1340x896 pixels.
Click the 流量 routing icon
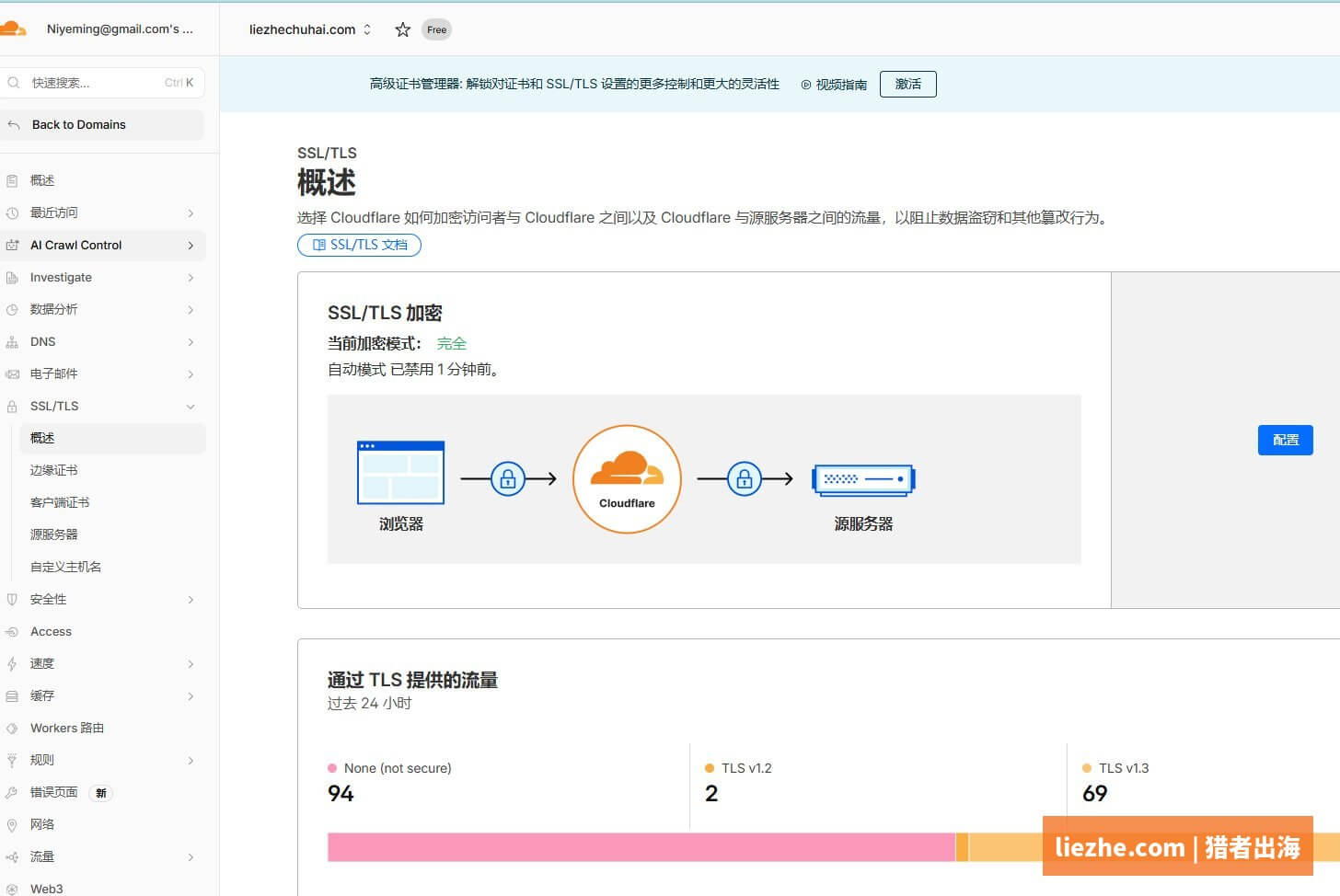pos(12,856)
